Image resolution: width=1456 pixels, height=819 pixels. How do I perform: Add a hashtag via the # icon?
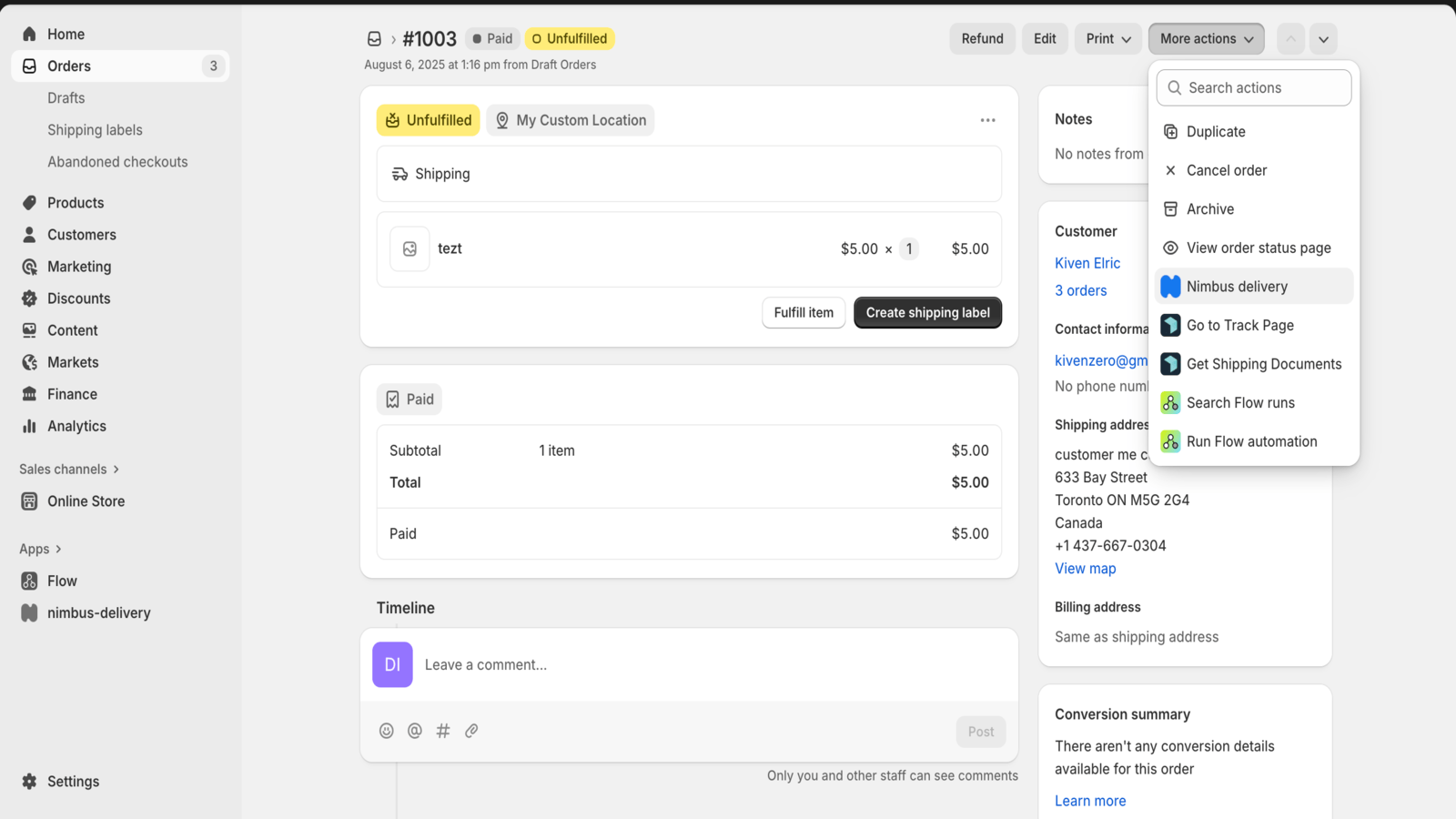[x=443, y=730]
